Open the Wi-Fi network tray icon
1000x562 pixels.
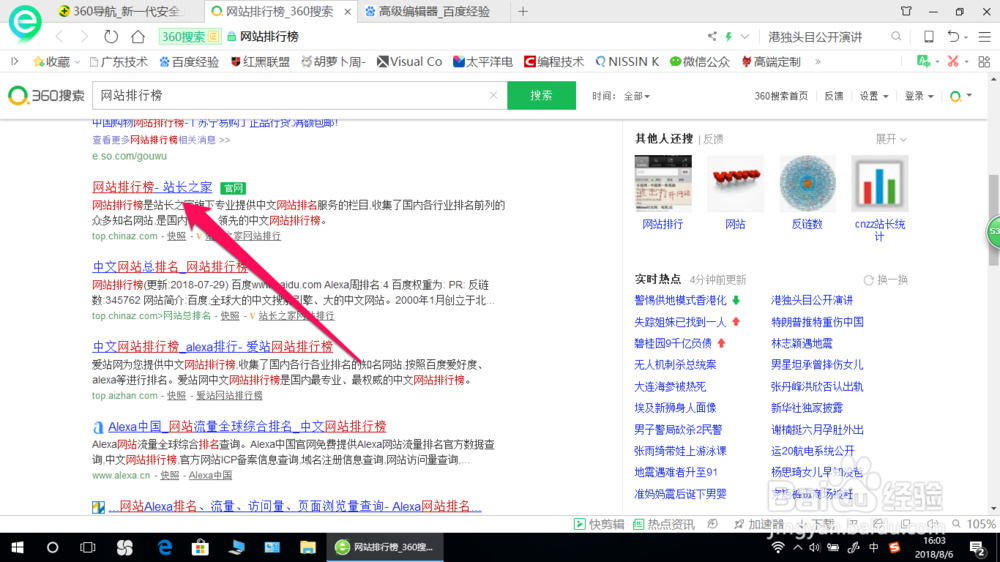[777, 547]
